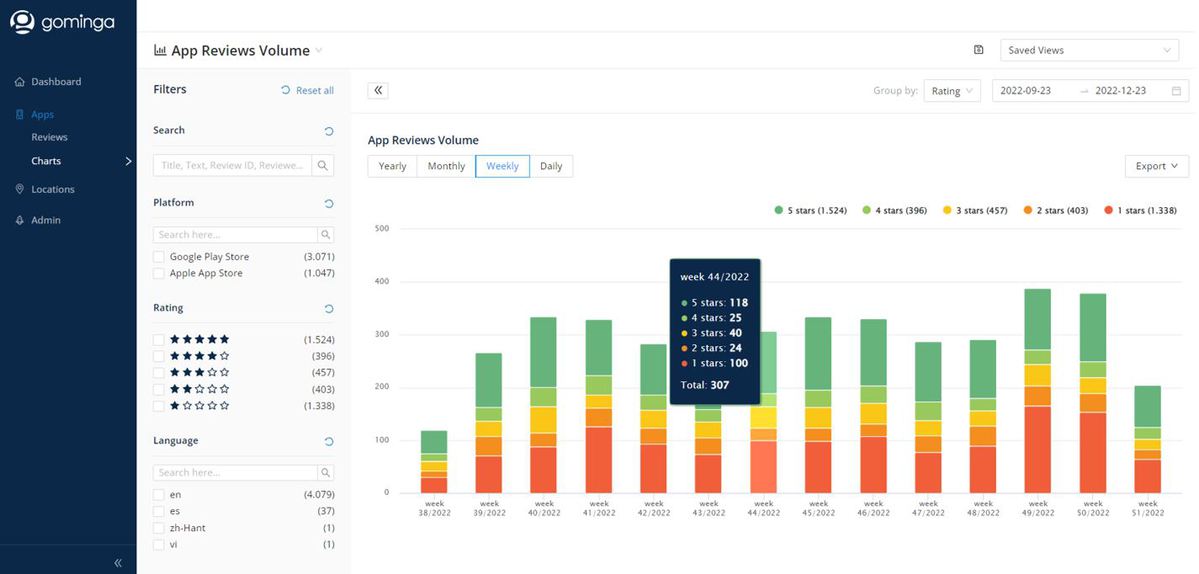Open the Export dropdown menu
The image size is (1199, 574).
[1156, 166]
